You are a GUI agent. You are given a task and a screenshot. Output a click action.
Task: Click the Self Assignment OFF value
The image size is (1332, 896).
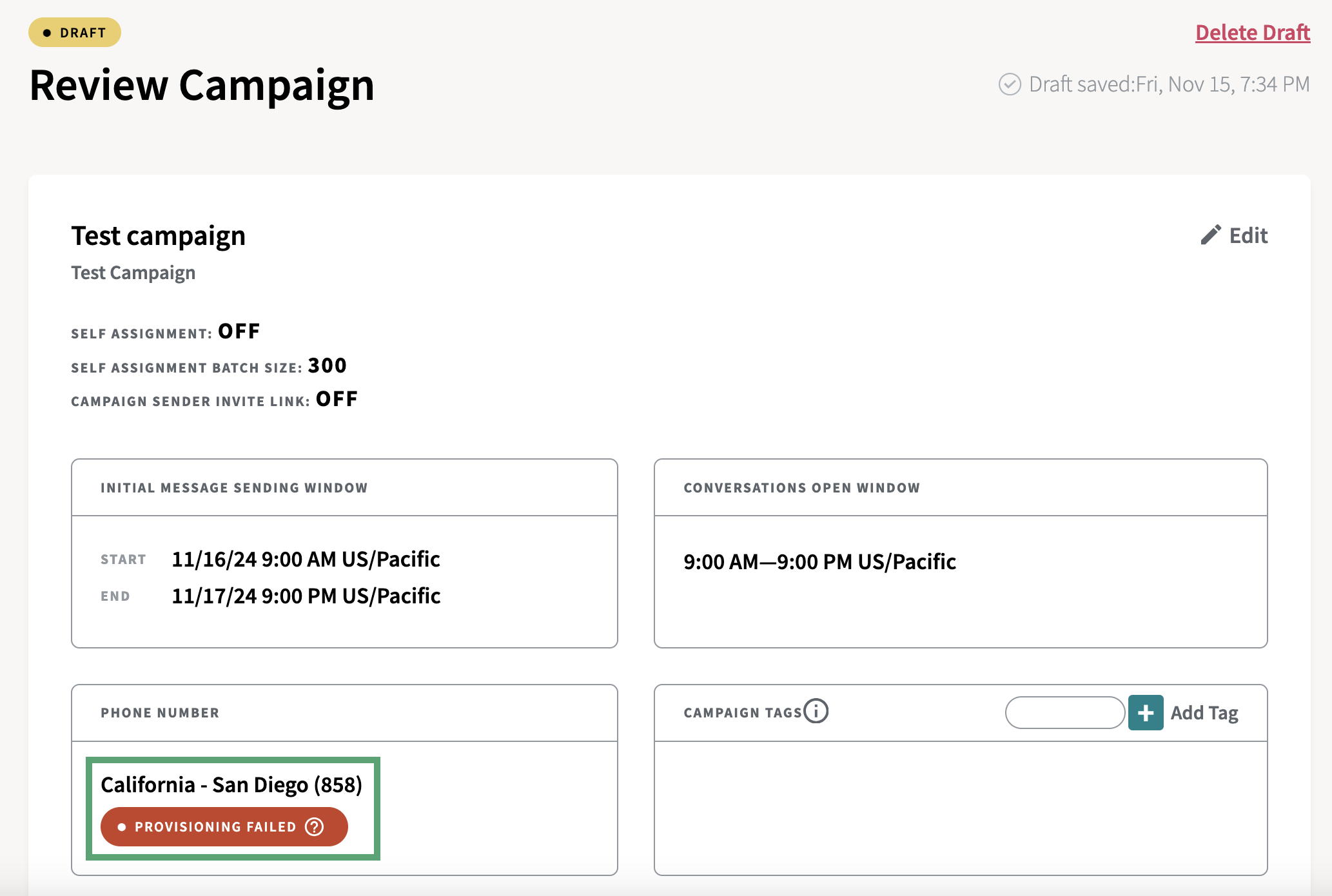(239, 331)
